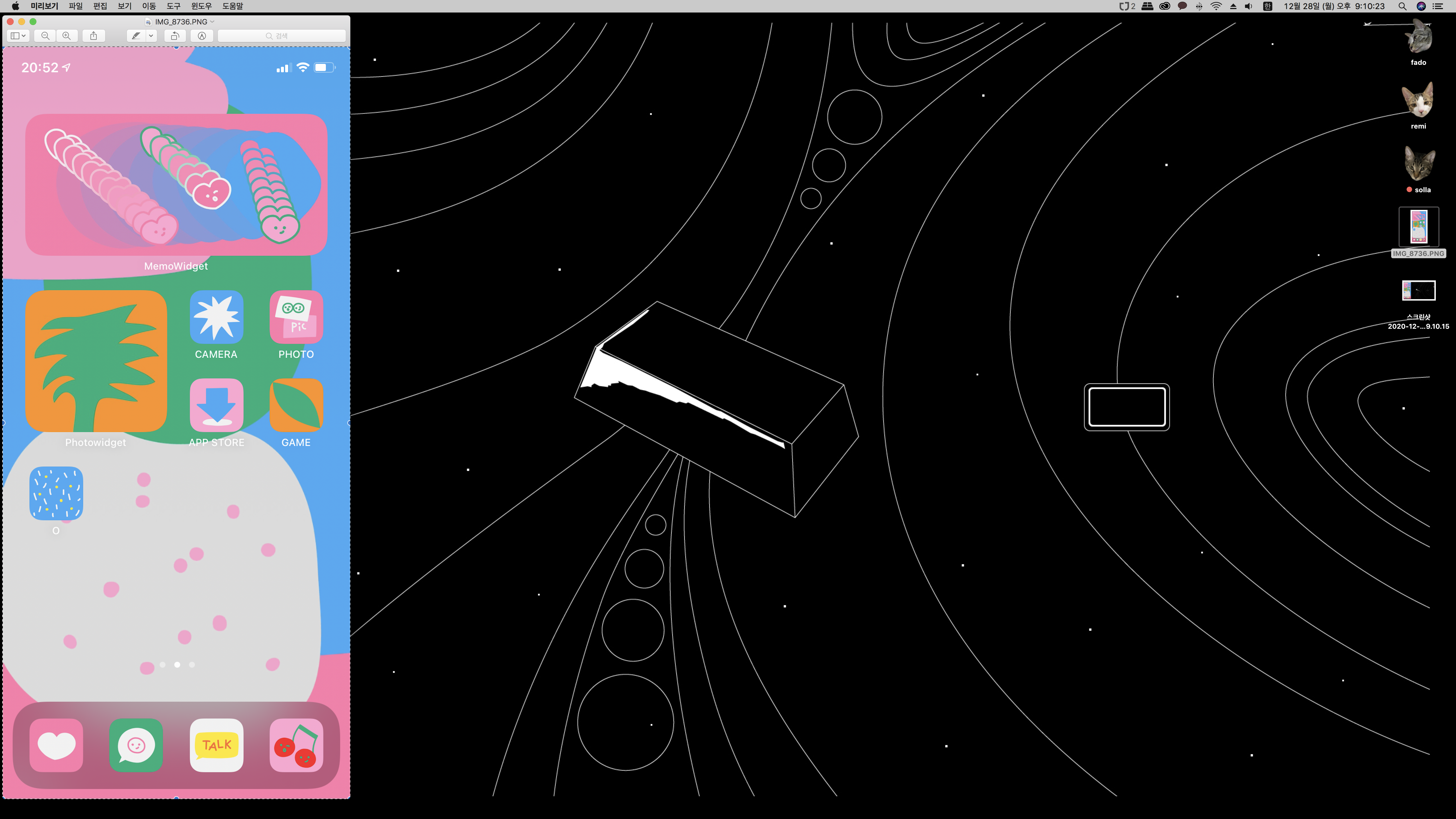Viewport: 1456px width, 819px height.
Task: Expand the highlight color dropdown arrow
Action: coord(151,36)
